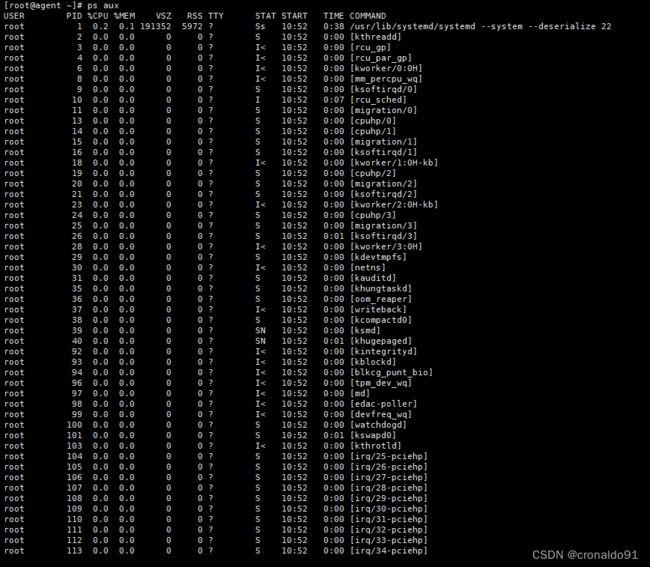Viewport: 650px width, 567px height.
Task: Select the [migration/0] process name
Action: pos(383,110)
